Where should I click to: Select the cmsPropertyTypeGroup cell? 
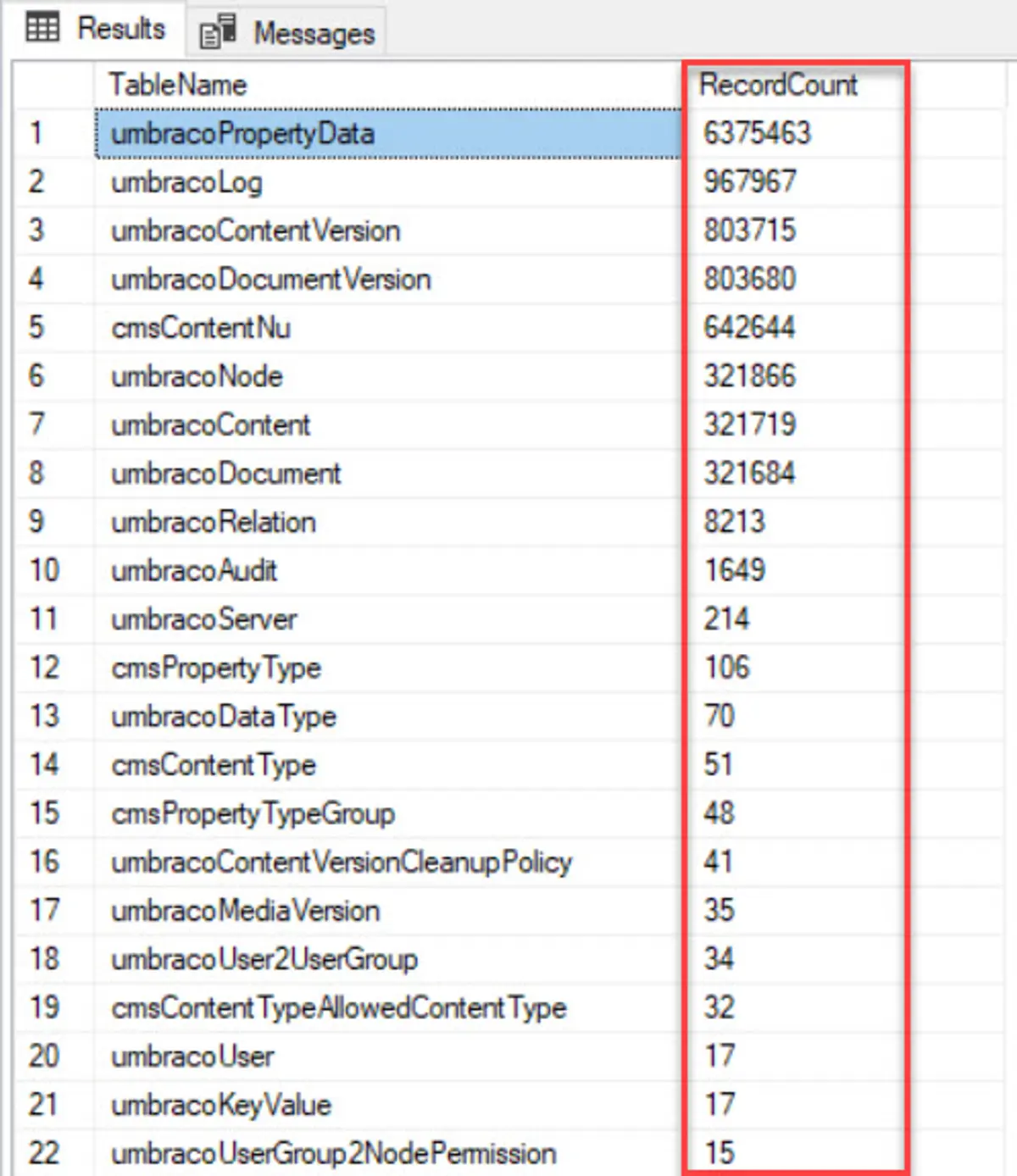pos(253,814)
